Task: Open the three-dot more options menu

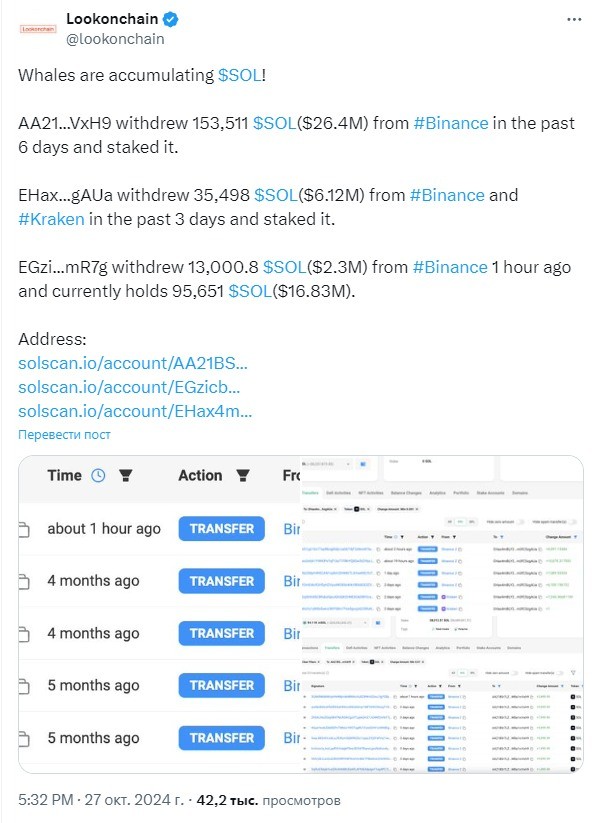Action: coord(574,19)
